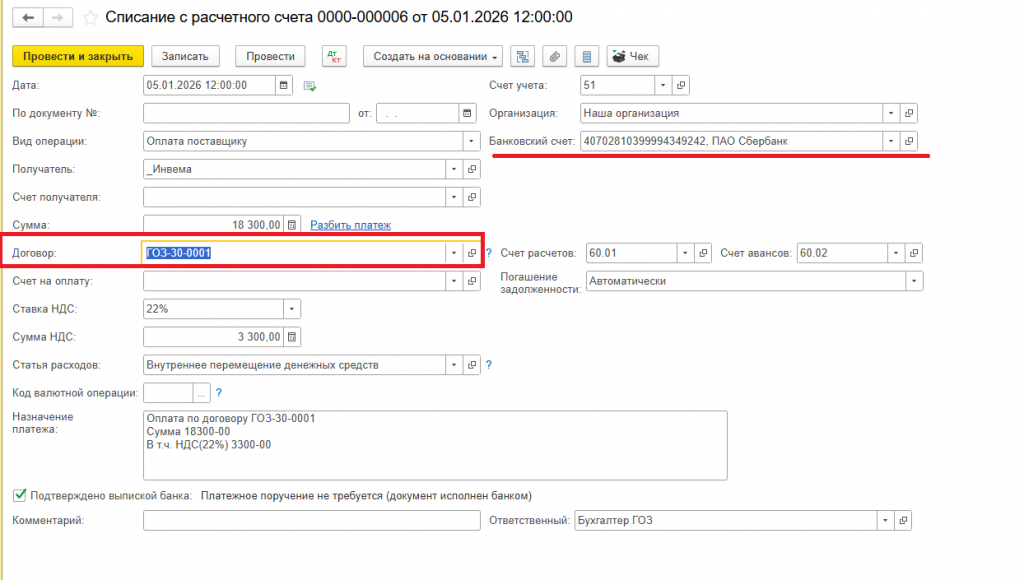Click the Записать button
This screenshot has width=1024, height=580.
pos(185,56)
